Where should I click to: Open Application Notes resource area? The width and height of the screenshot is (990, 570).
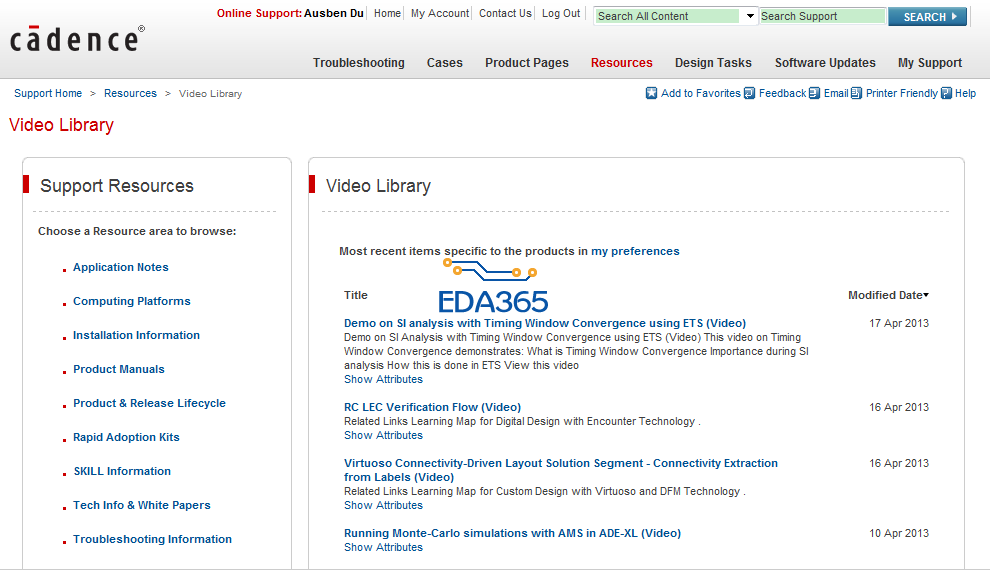pyautogui.click(x=121, y=267)
